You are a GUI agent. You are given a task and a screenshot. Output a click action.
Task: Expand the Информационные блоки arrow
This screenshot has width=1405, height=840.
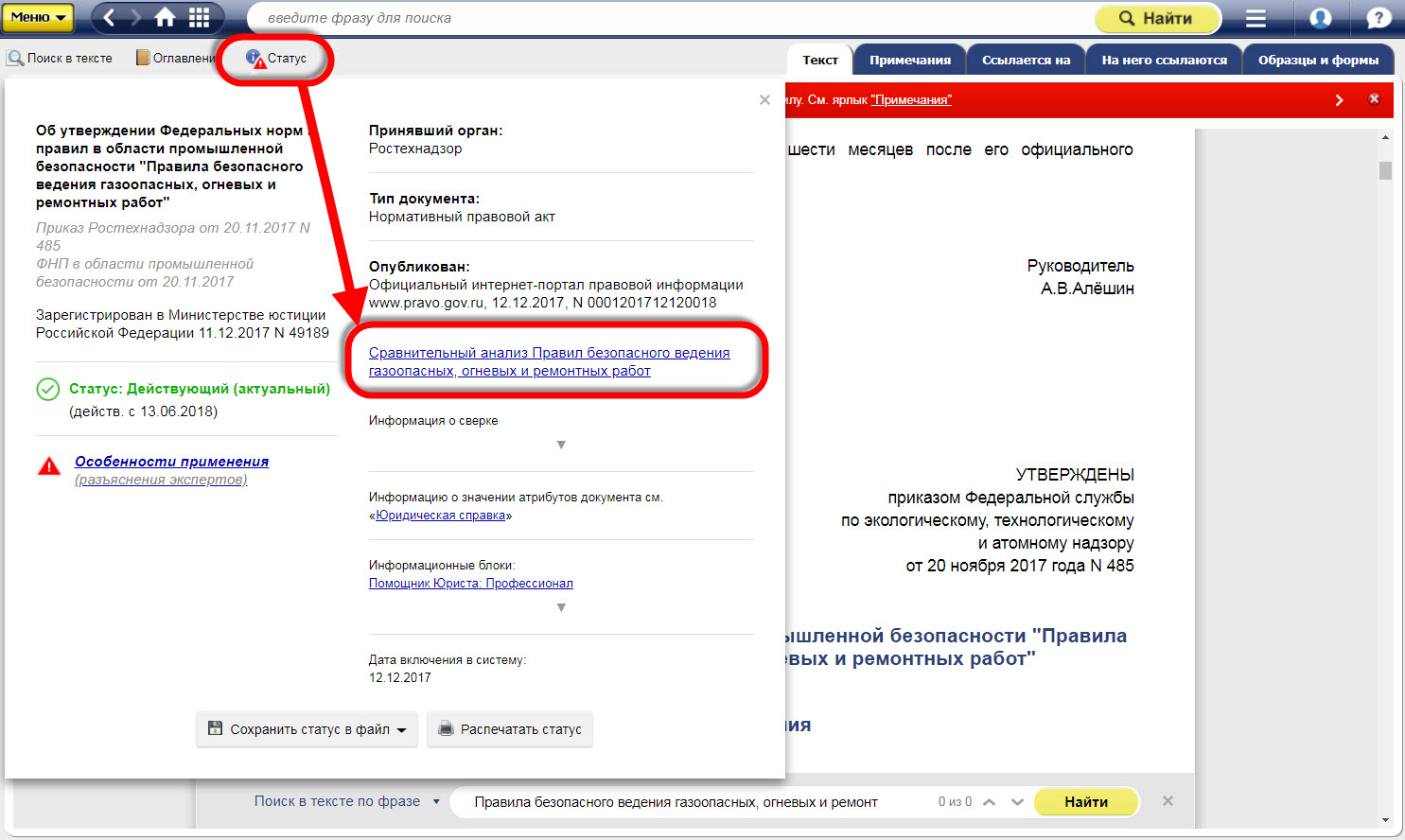click(x=561, y=607)
